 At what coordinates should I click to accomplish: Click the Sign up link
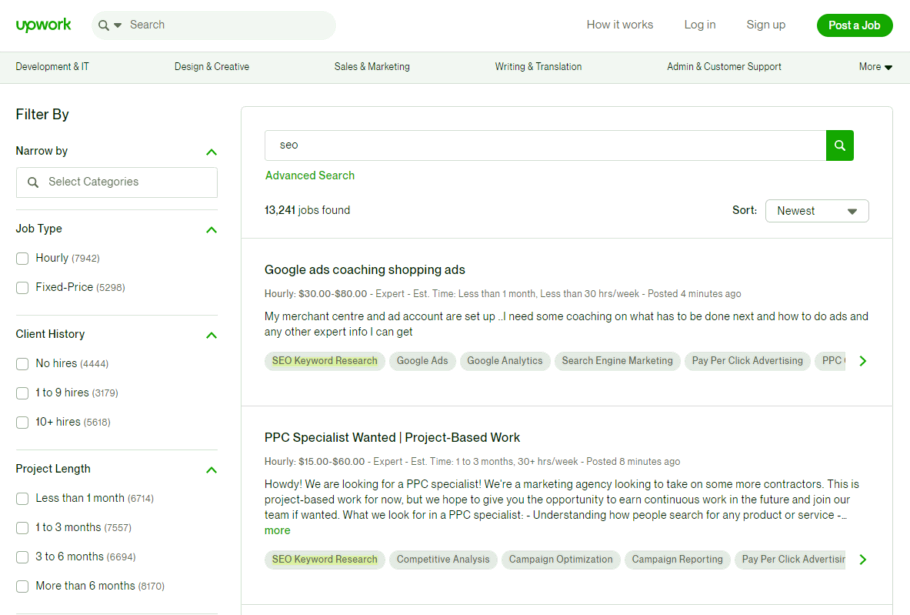point(765,25)
